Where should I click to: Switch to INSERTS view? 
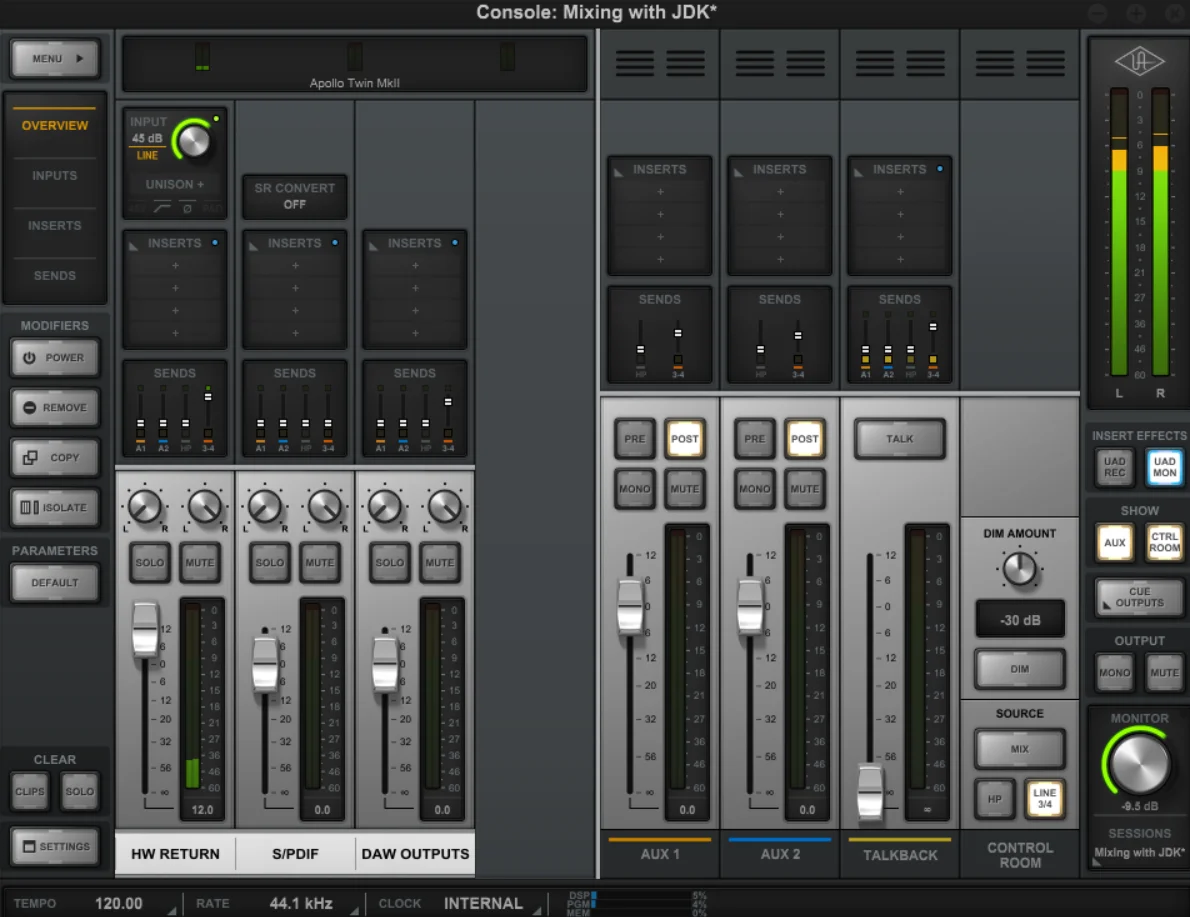(55, 225)
